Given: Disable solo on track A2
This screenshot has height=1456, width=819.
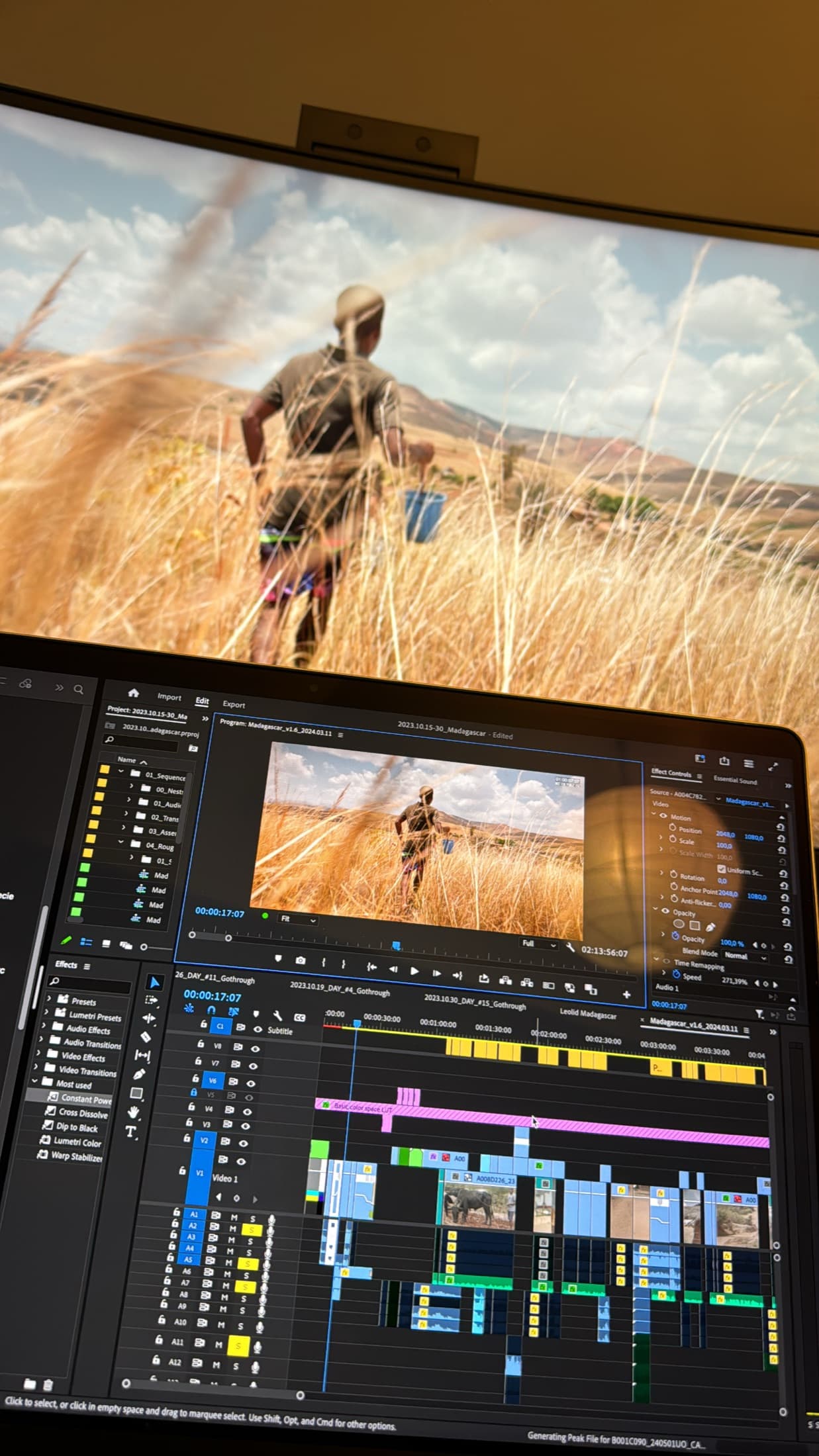Looking at the screenshot, I should 250,1230.
